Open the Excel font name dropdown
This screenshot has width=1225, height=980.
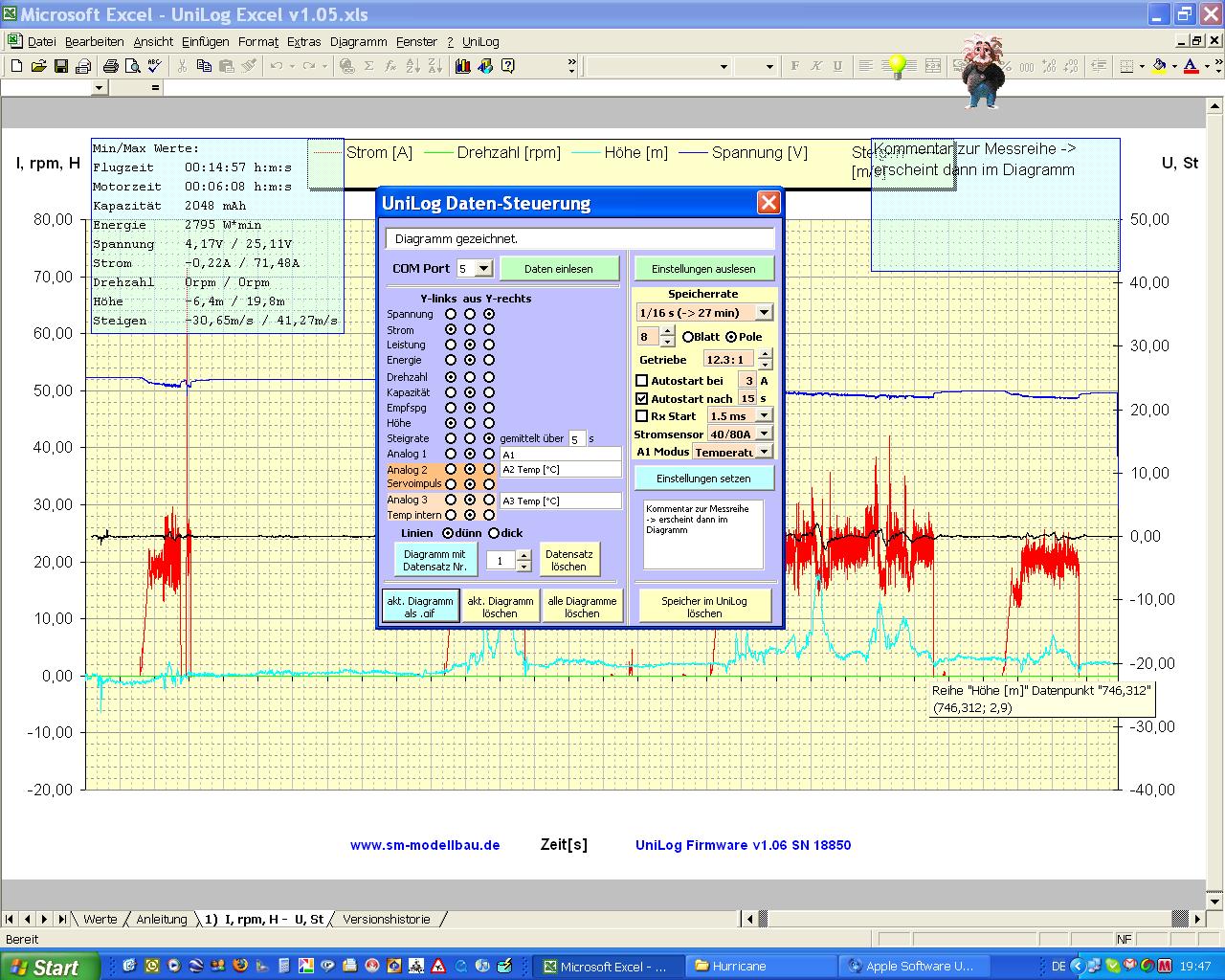724,66
